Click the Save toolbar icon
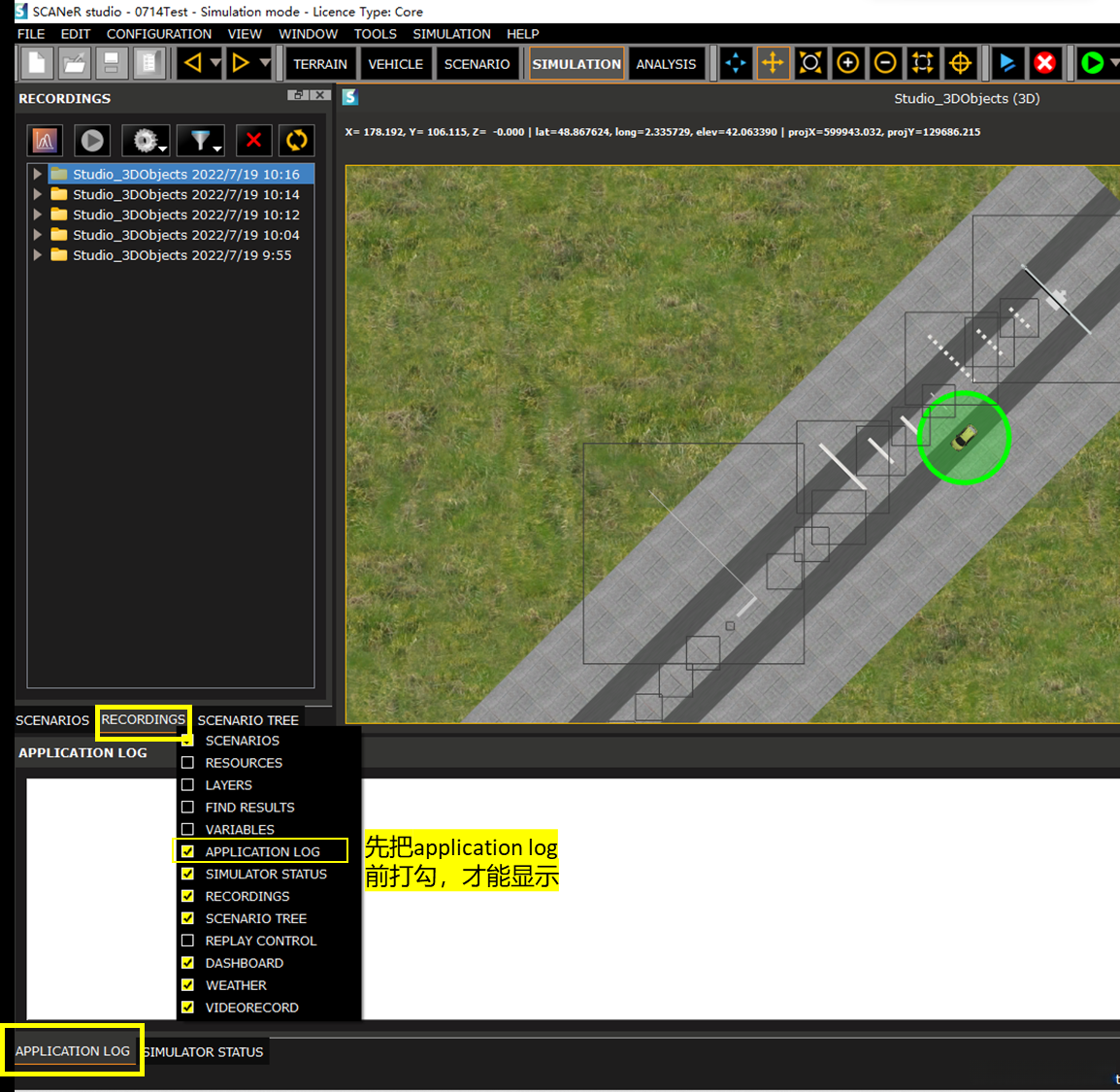The width and height of the screenshot is (1120, 1092). tap(112, 63)
